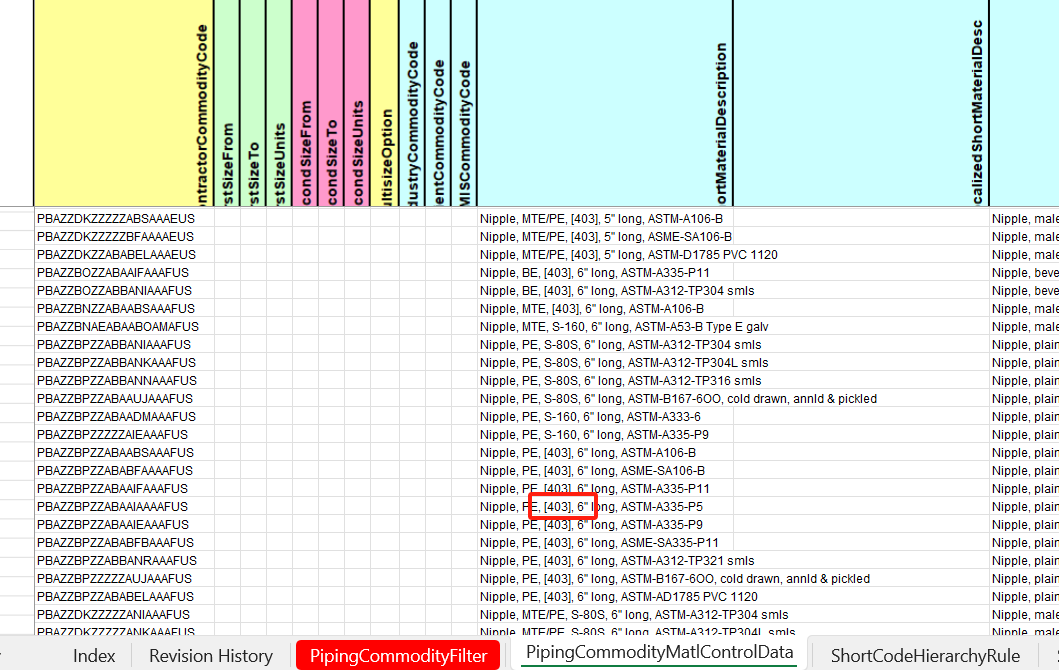Image resolution: width=1059 pixels, height=670 pixels.
Task: Click description 'Nipple, MTE, S-160, 6" long, ASTM-A53-B Type E galv'
Action: (x=624, y=327)
